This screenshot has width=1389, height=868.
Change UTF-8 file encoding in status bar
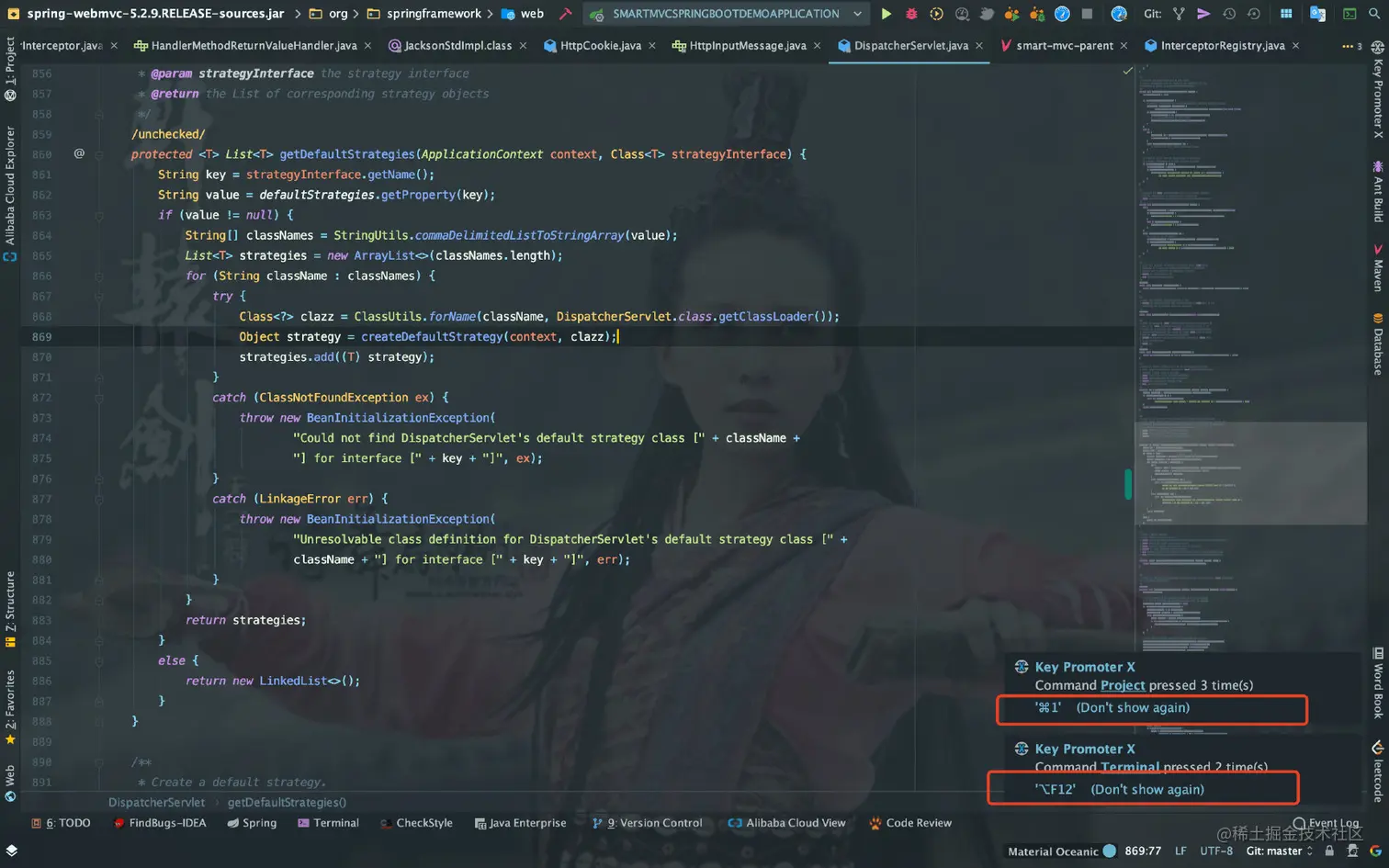[x=1216, y=851]
